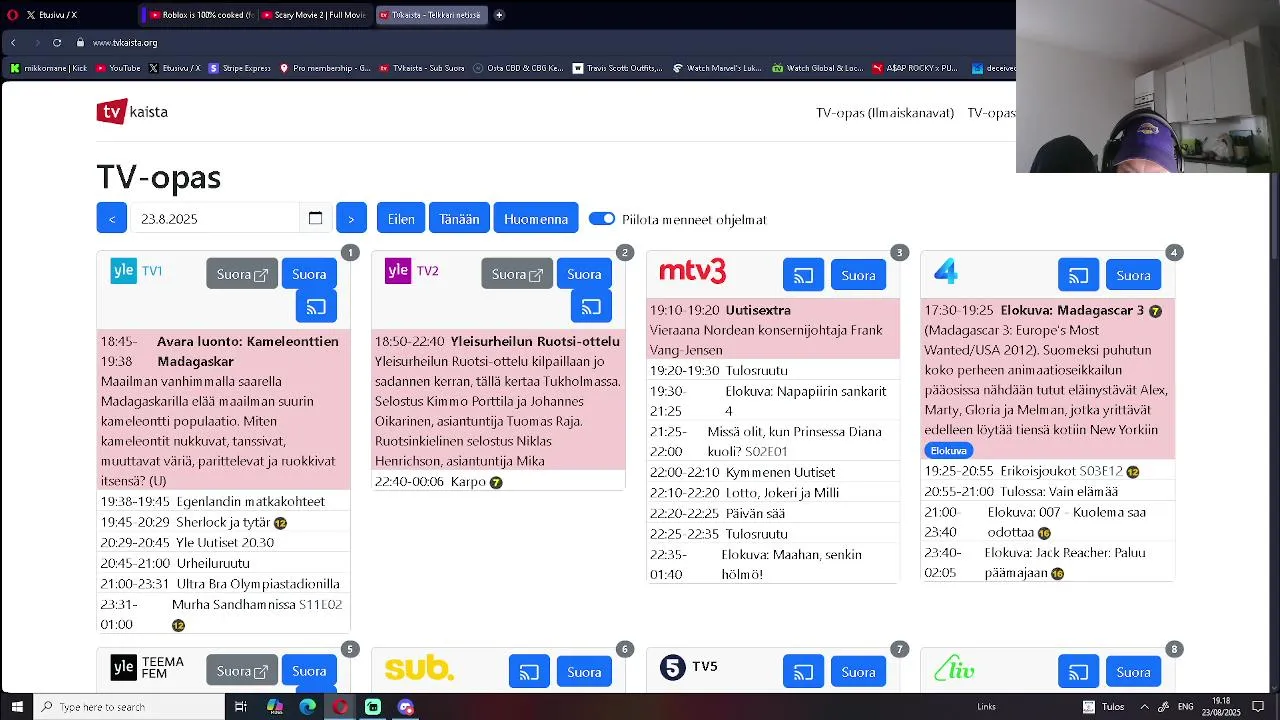Cast MTV3 channel with the cast icon
This screenshot has width=1280, height=720.
(x=803, y=275)
